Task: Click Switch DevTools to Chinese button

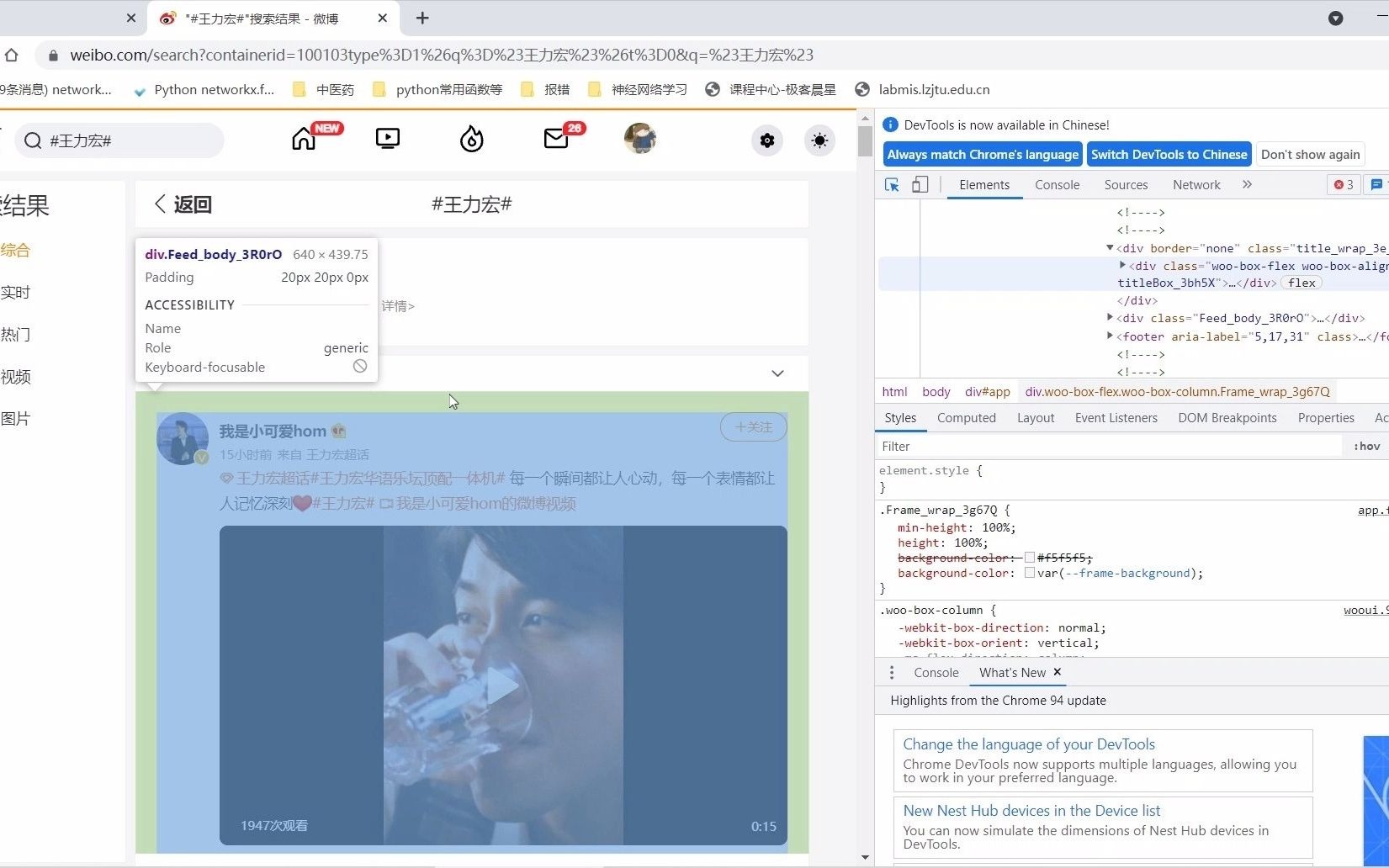Action: coord(1169,155)
